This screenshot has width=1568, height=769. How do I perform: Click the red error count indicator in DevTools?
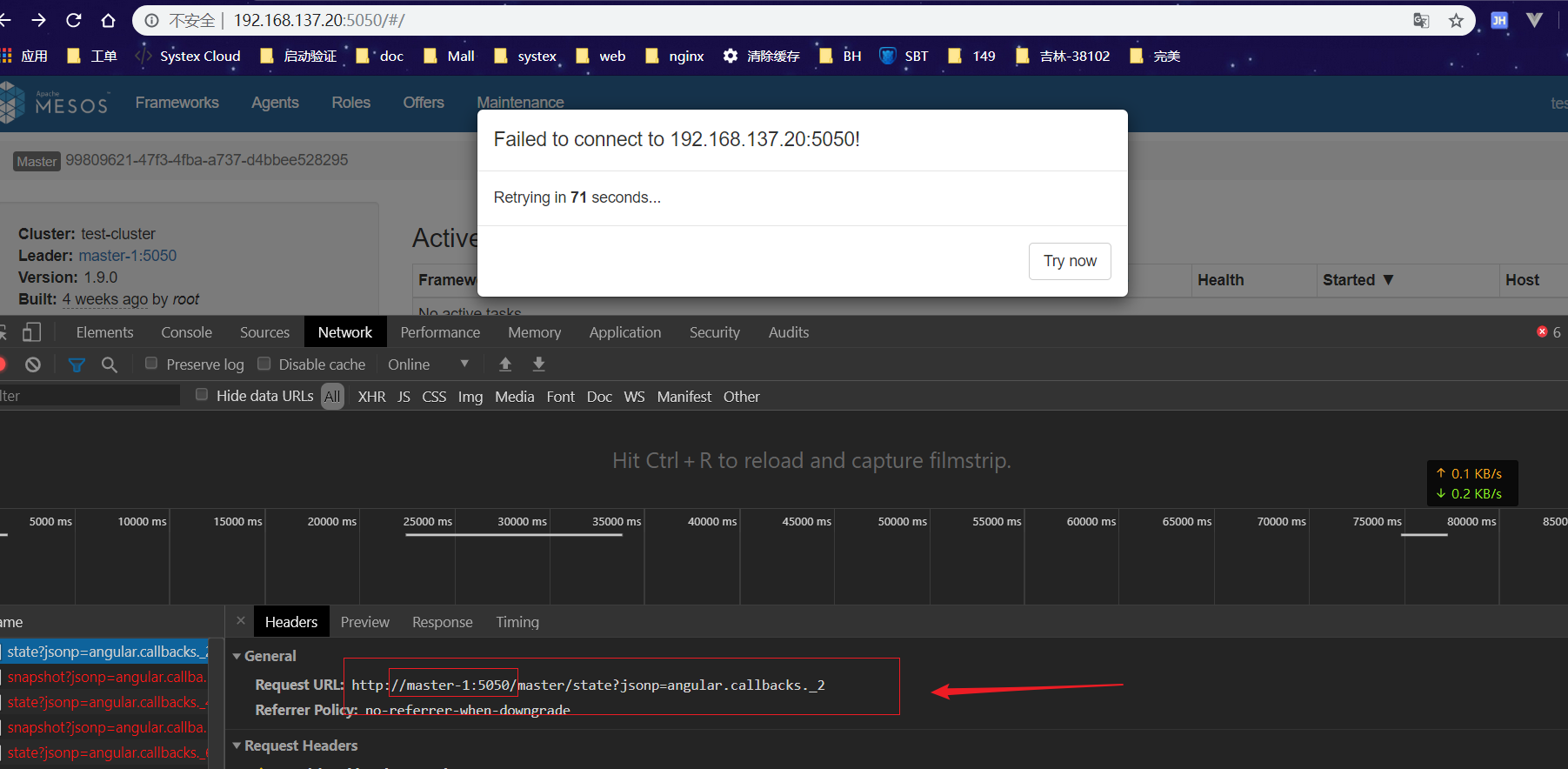pyautogui.click(x=1548, y=332)
